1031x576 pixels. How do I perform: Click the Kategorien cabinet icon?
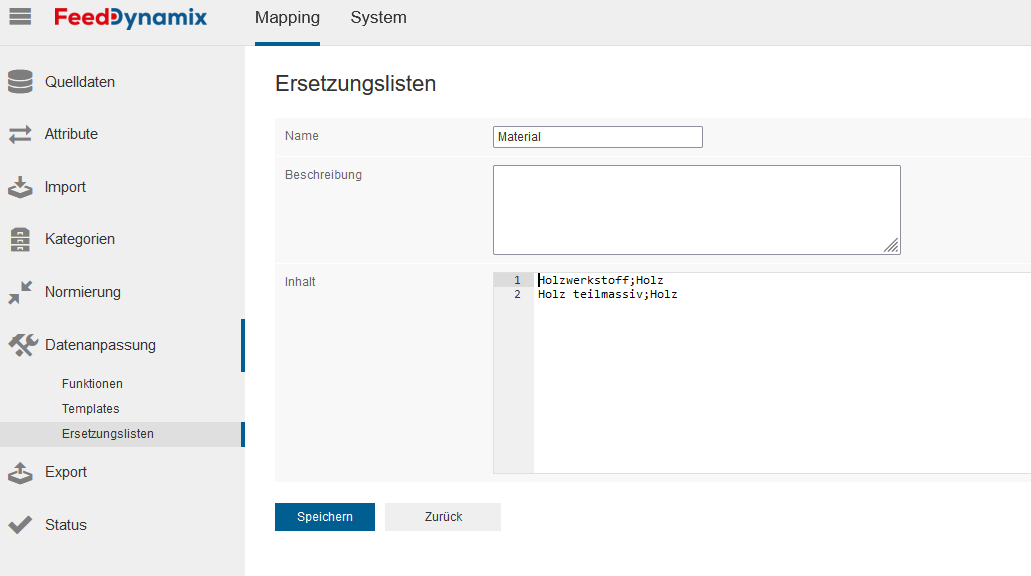pos(20,239)
